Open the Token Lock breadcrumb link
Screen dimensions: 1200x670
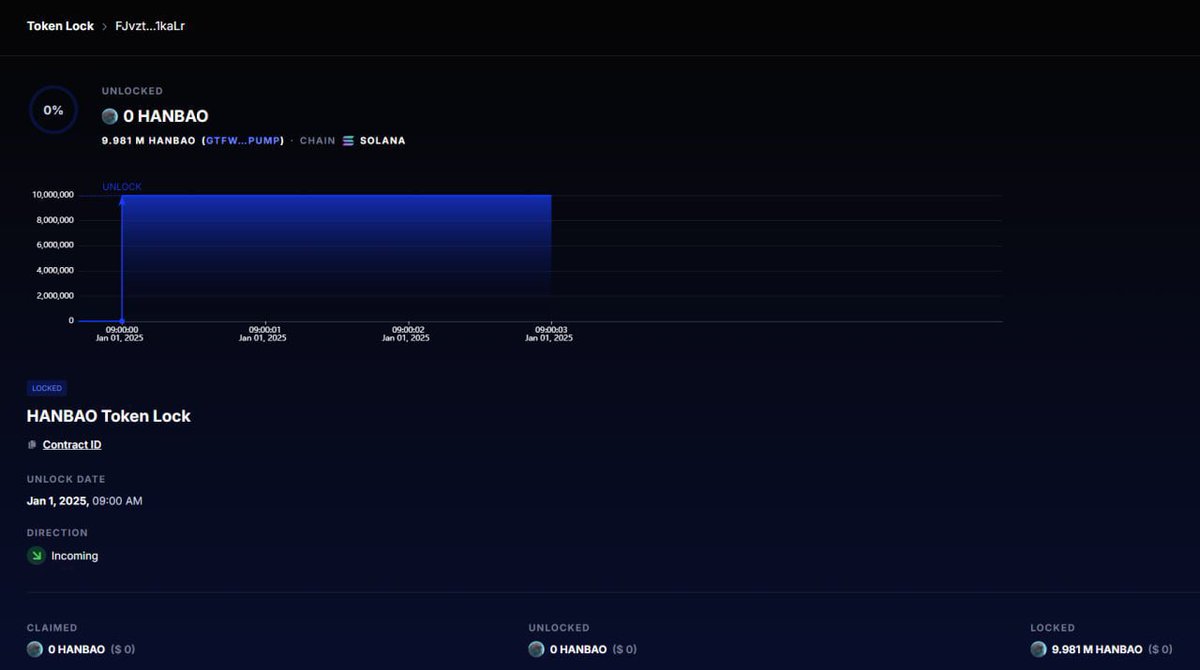click(60, 26)
